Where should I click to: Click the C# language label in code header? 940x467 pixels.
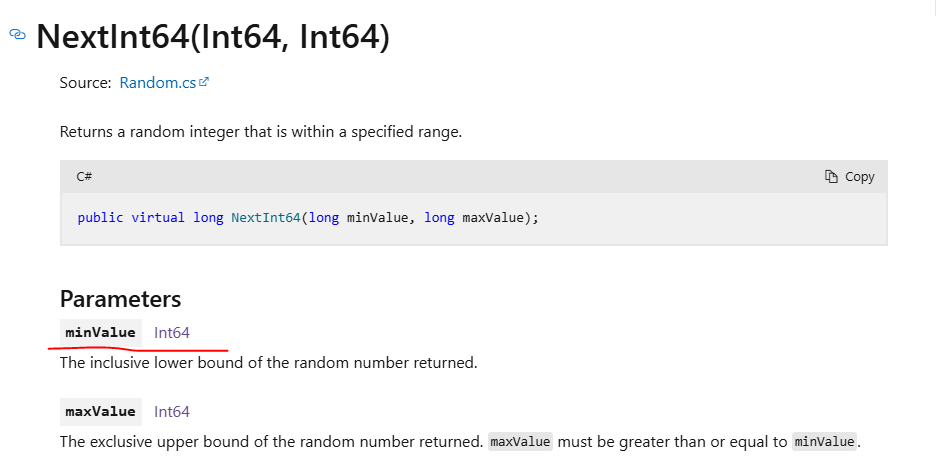pyautogui.click(x=84, y=176)
